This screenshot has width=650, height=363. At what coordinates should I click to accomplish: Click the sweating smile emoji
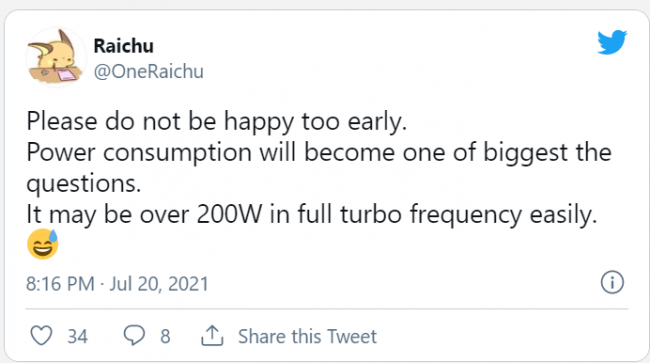click(x=43, y=244)
